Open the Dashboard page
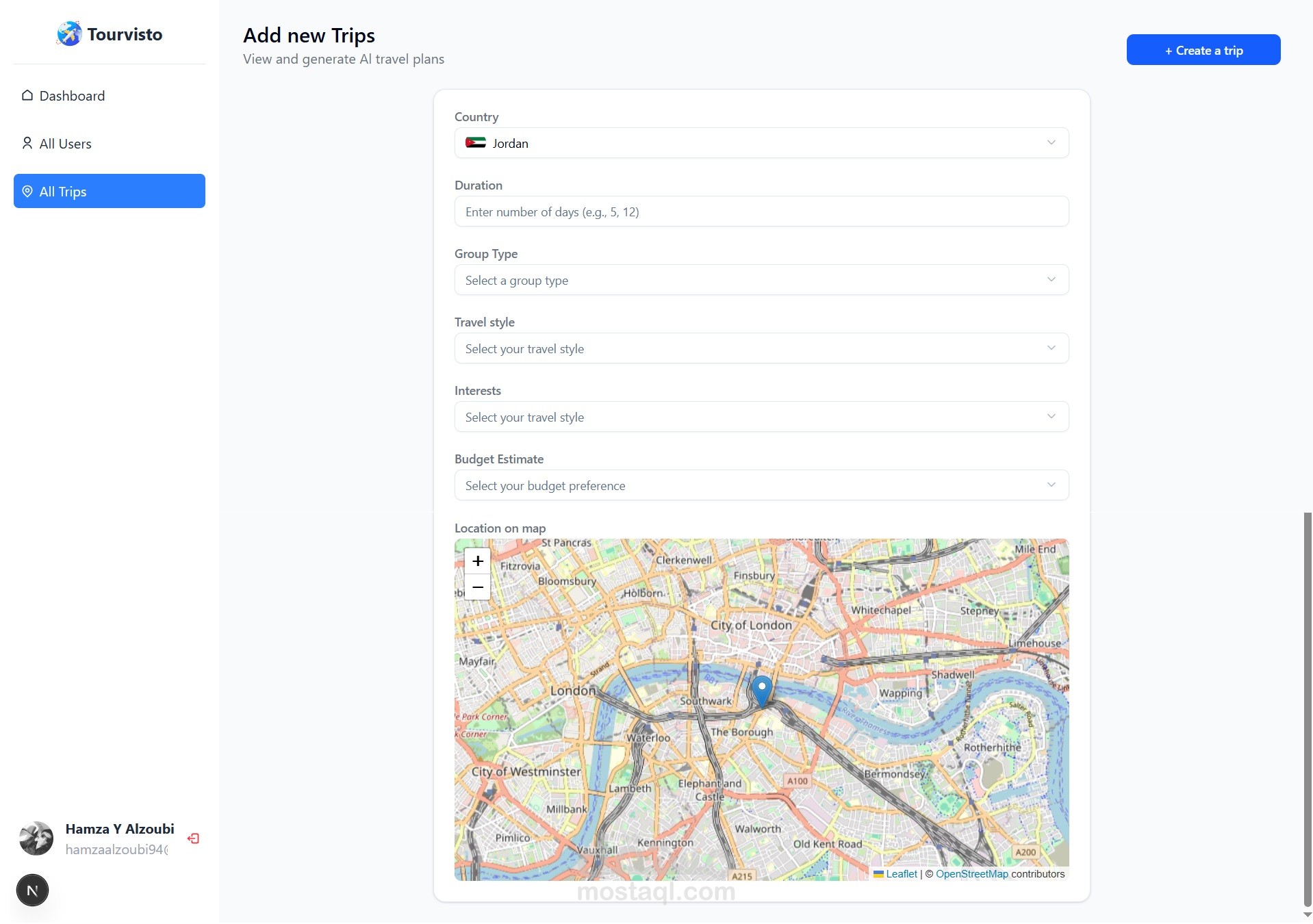 point(110,95)
